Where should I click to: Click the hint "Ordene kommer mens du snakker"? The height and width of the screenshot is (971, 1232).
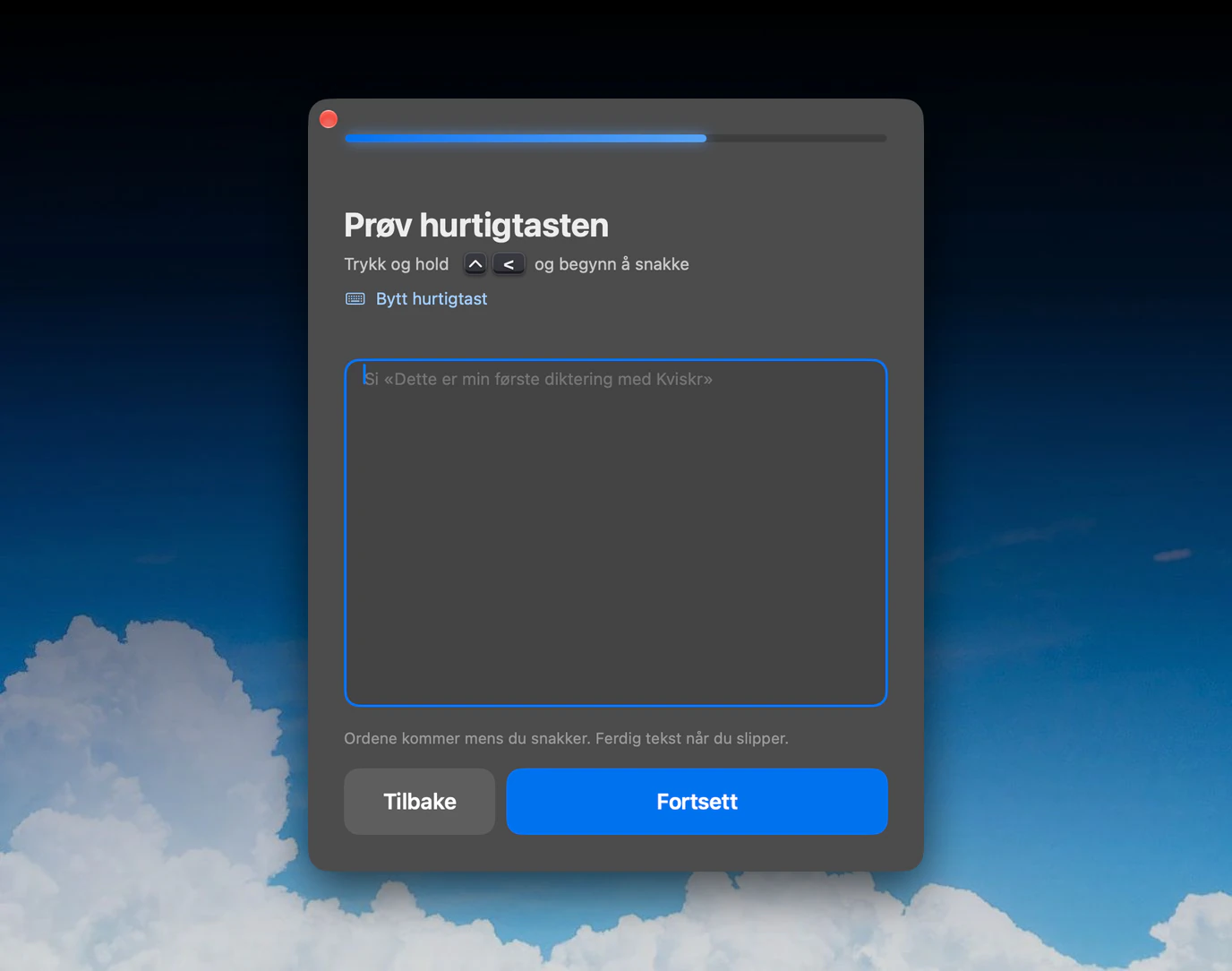click(466, 739)
